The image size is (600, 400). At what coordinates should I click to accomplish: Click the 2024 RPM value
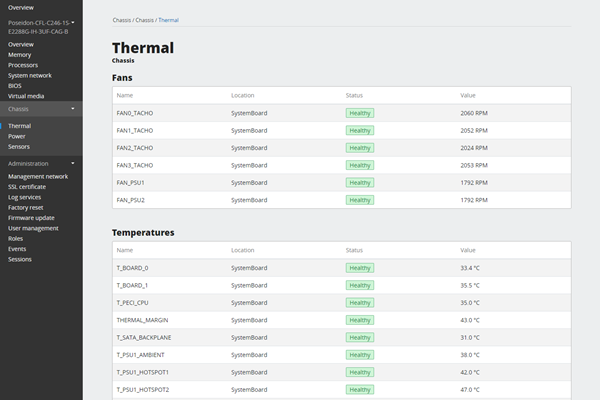(474, 148)
